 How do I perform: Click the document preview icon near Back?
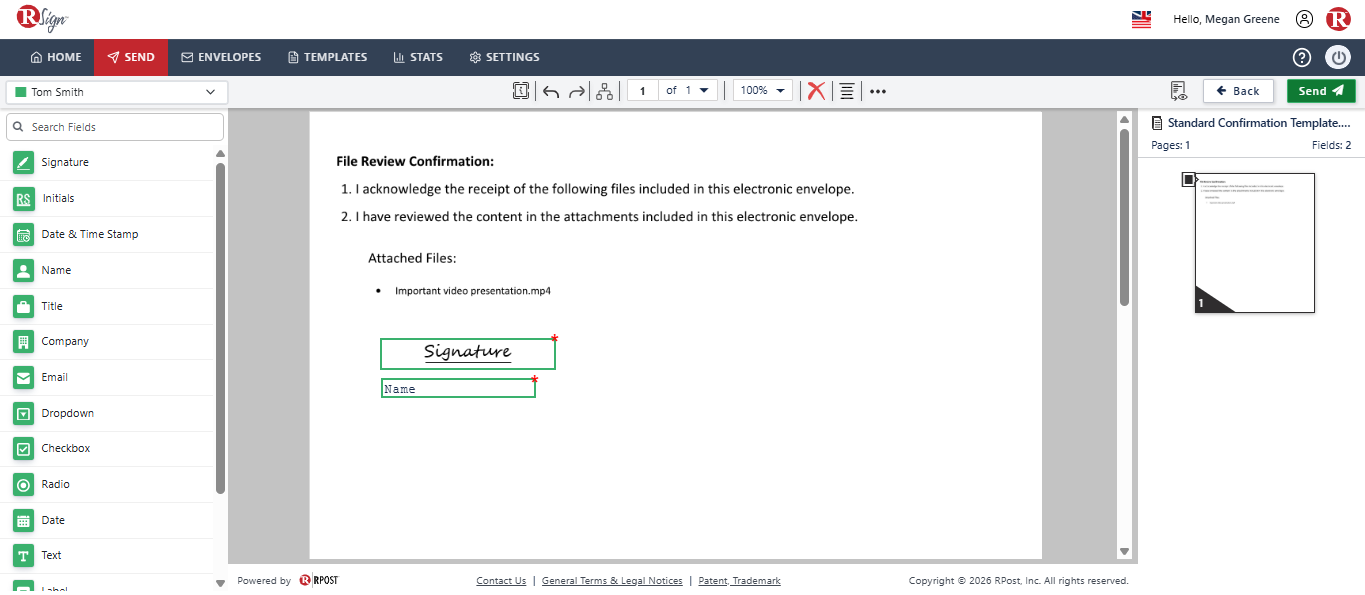(x=1178, y=91)
